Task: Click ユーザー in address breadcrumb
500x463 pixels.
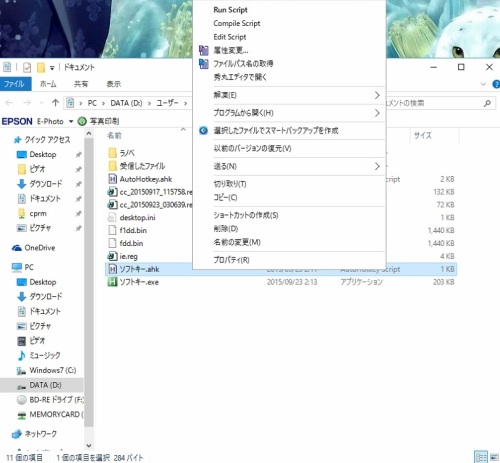Action: click(x=168, y=103)
